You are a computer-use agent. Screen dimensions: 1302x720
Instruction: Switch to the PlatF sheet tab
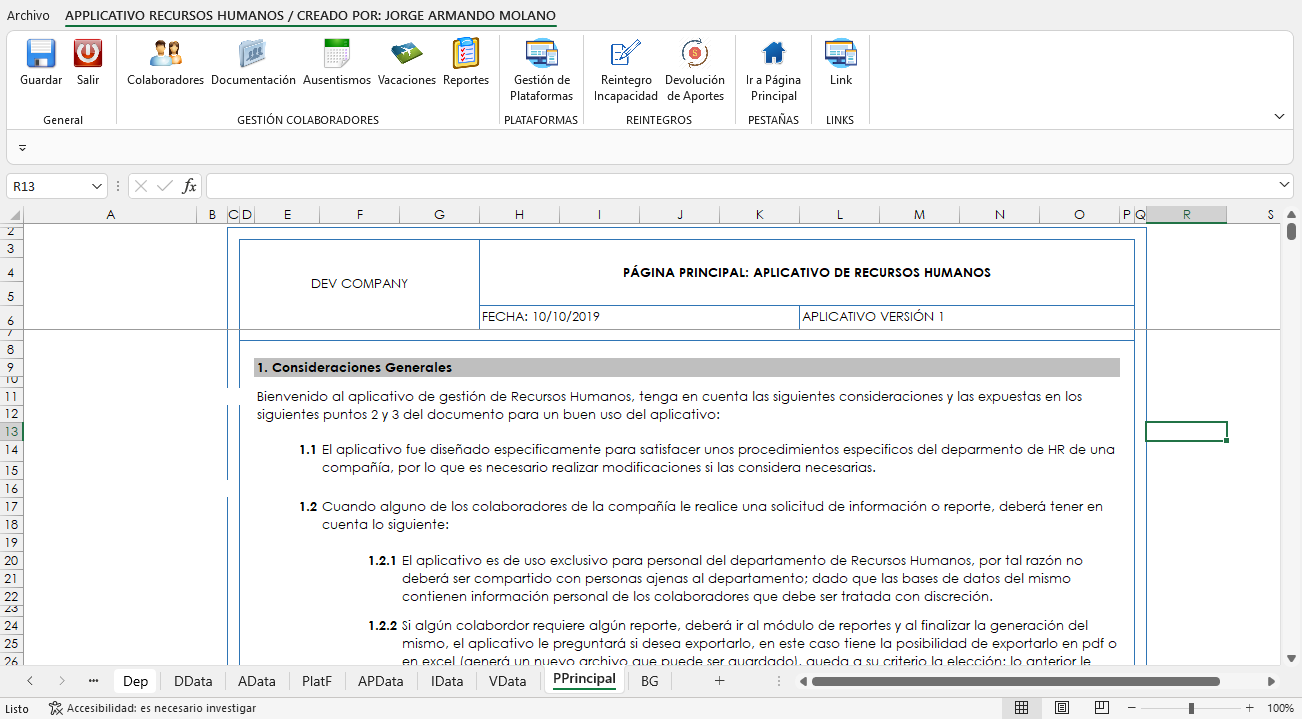click(x=317, y=681)
